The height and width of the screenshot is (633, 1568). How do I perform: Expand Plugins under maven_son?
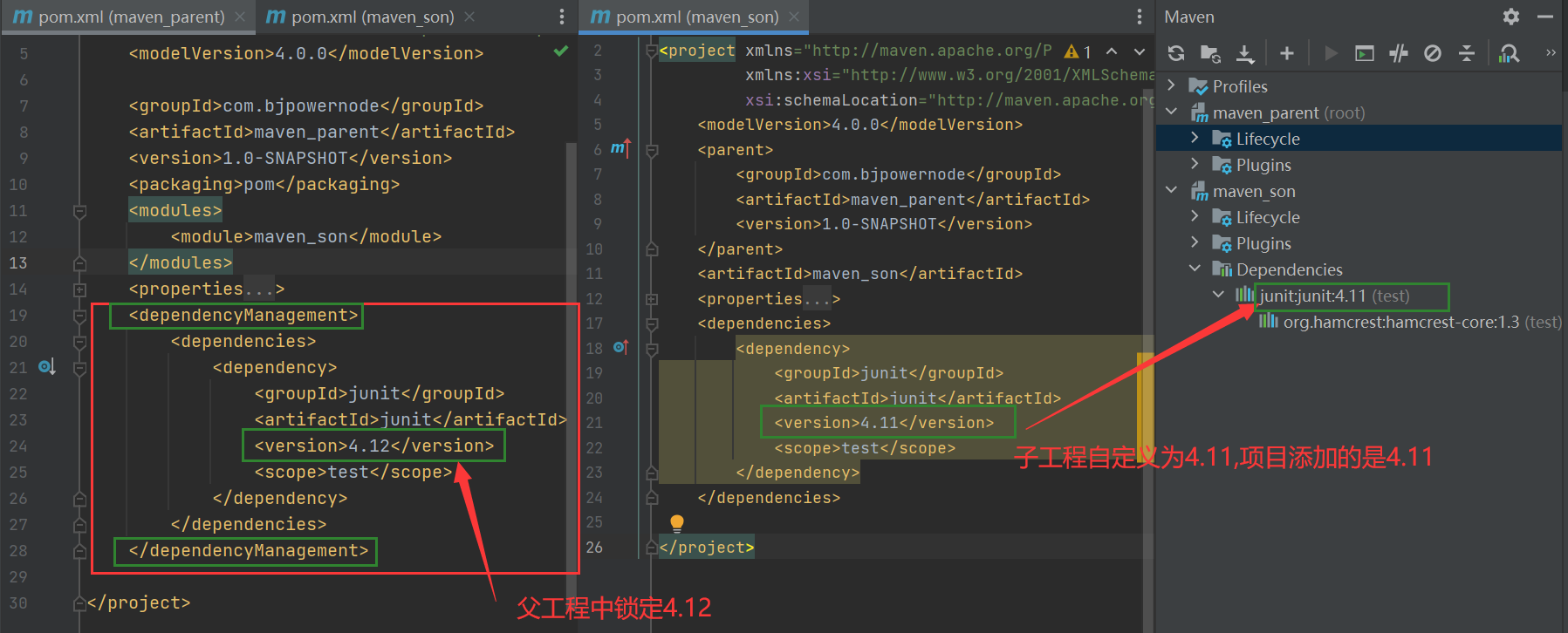[1195, 242]
